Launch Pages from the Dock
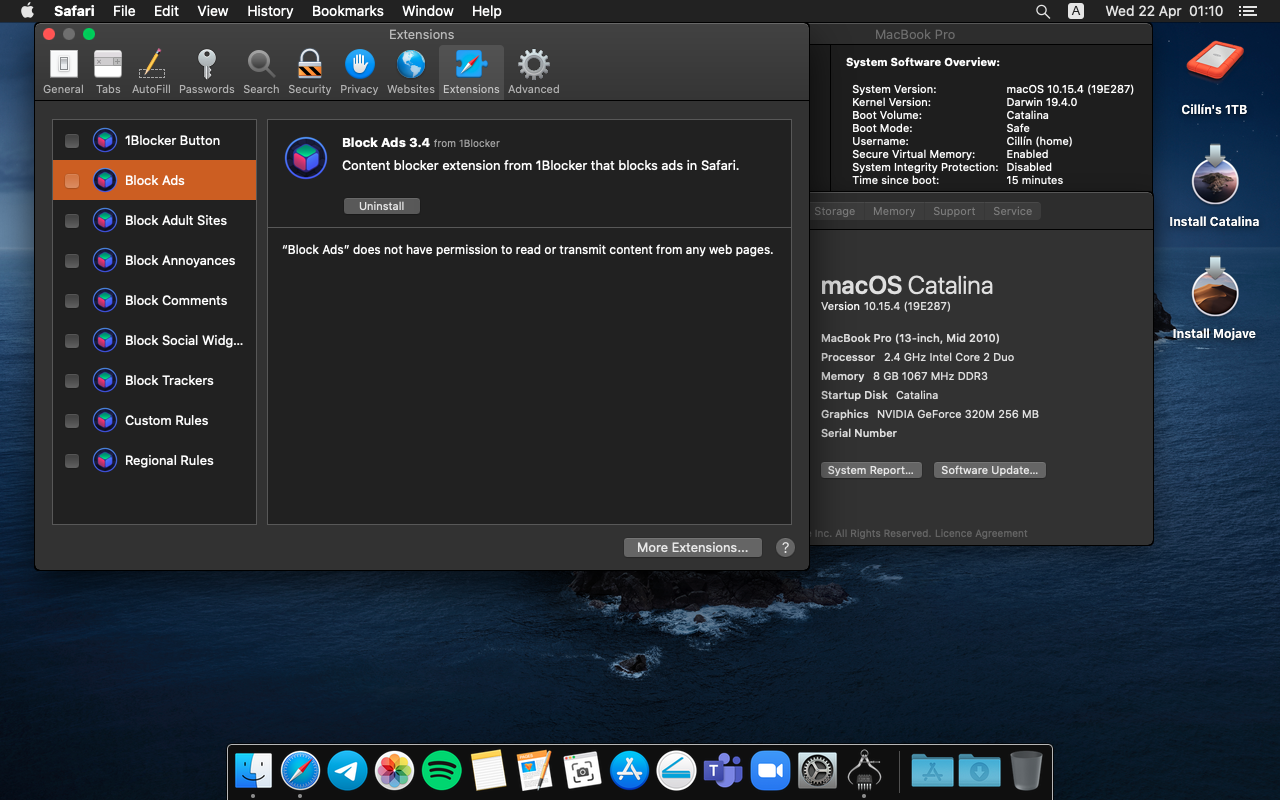1280x800 pixels. tap(535, 771)
